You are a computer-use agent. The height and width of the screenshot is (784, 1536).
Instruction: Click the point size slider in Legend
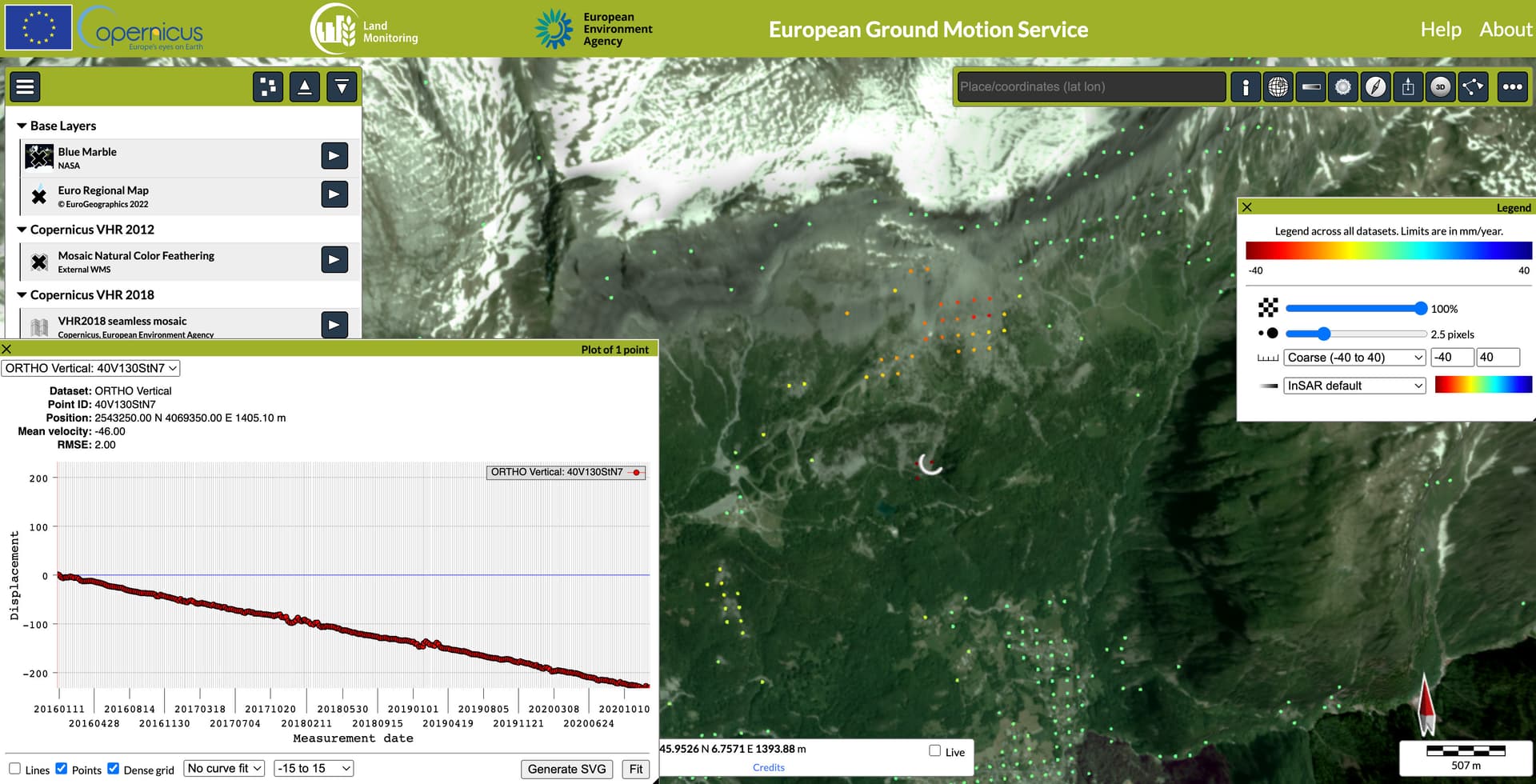[x=1355, y=334]
